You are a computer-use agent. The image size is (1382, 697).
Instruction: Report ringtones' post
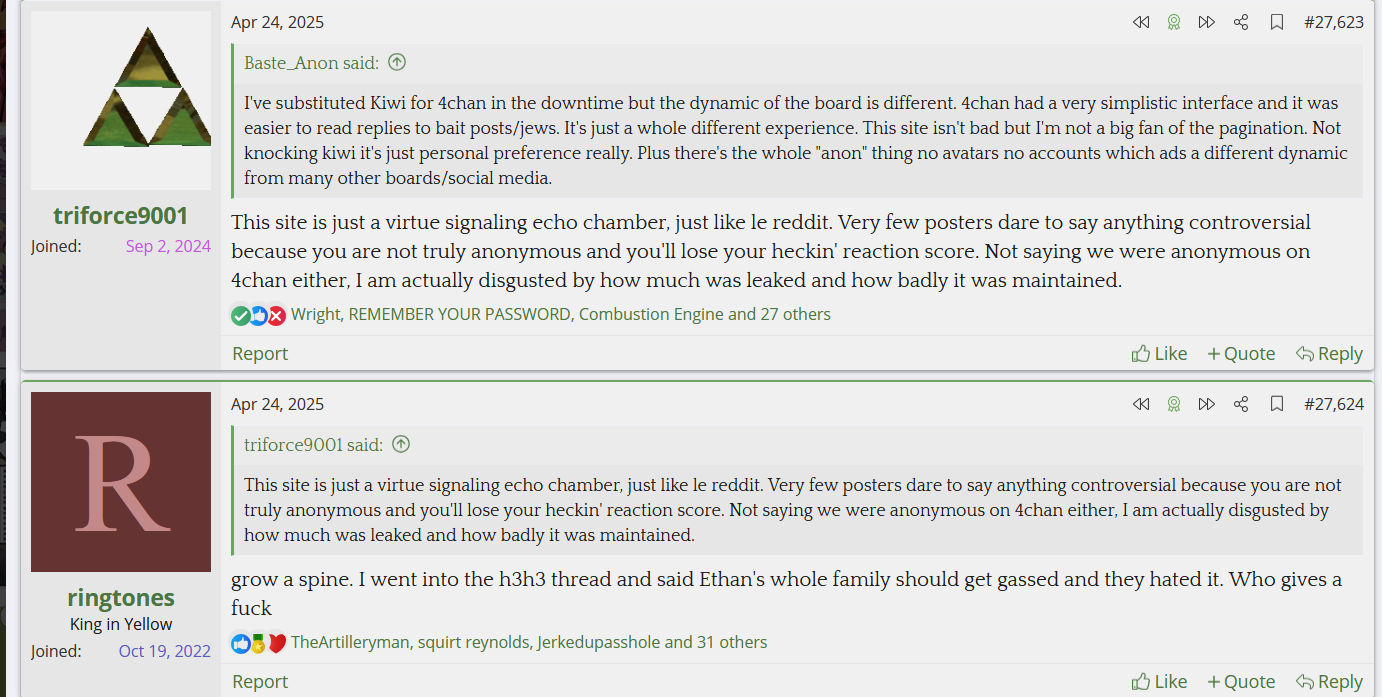pos(260,681)
